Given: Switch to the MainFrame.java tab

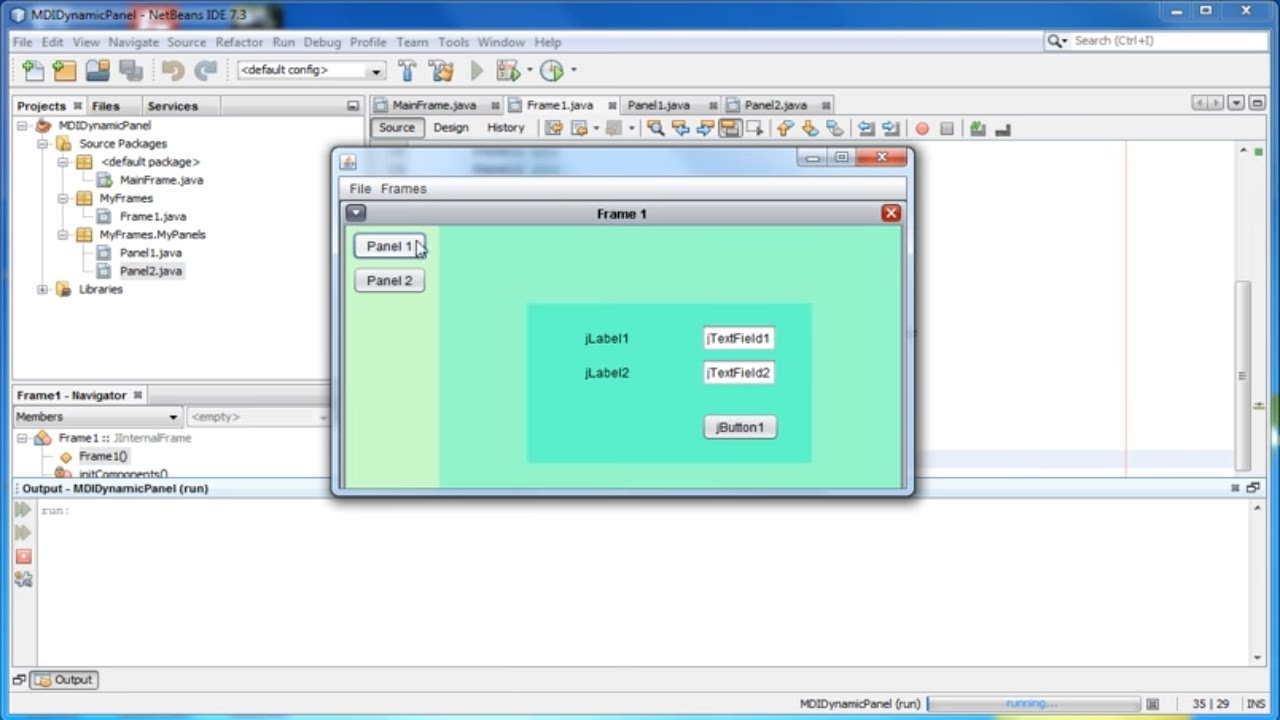Looking at the screenshot, I should coord(434,105).
